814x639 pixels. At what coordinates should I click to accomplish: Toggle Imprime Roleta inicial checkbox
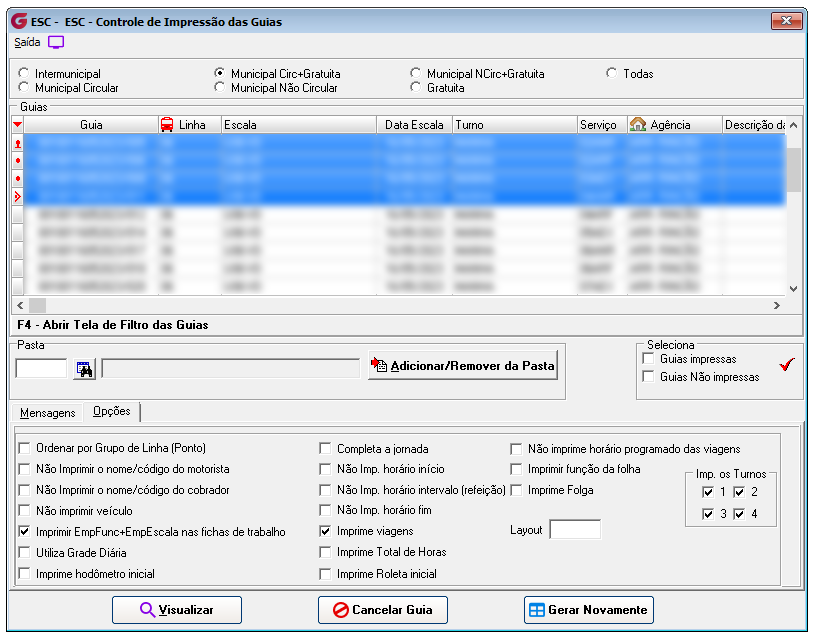[x=325, y=574]
